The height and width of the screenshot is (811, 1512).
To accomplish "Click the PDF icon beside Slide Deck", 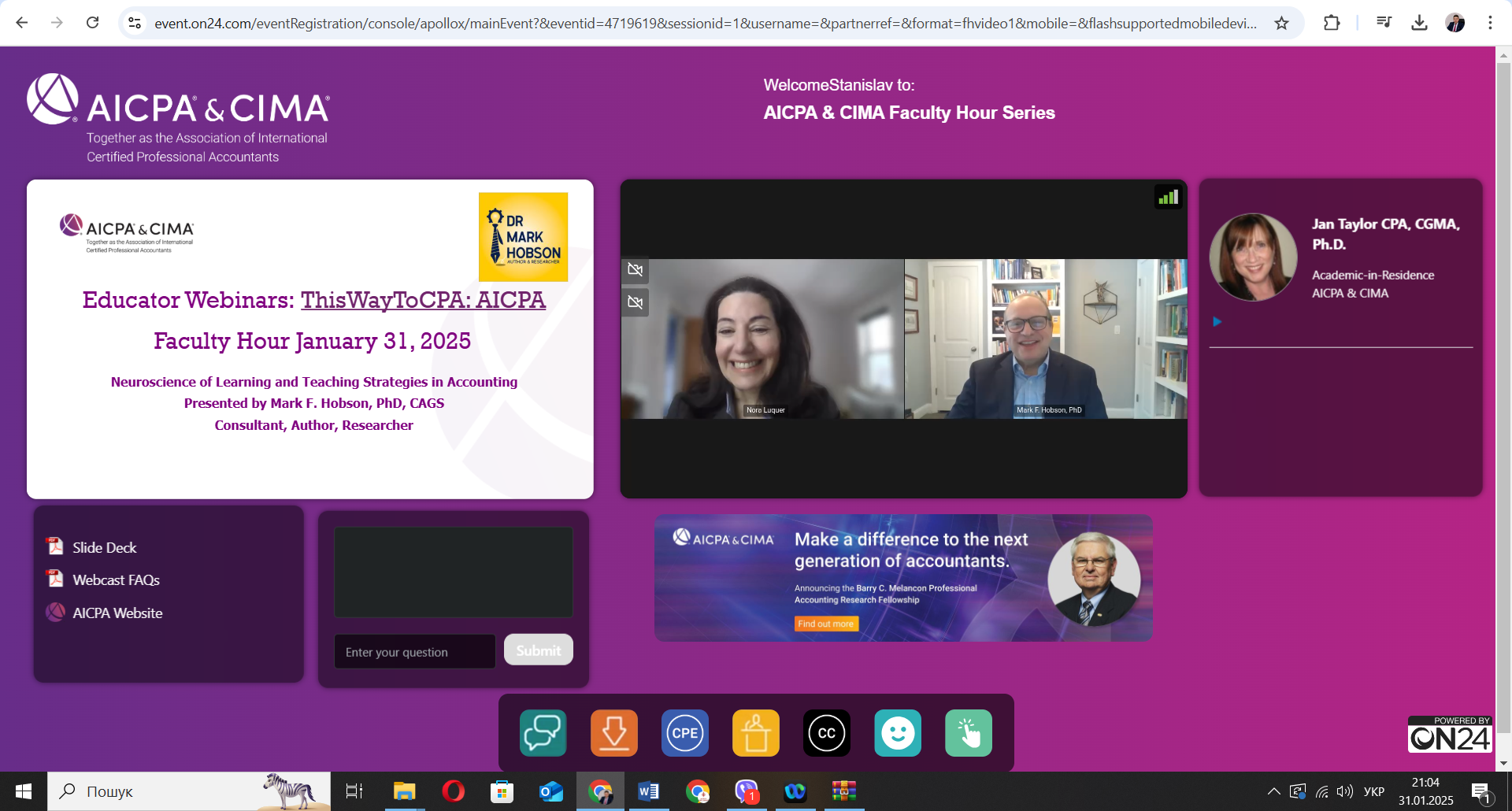I will click(55, 546).
